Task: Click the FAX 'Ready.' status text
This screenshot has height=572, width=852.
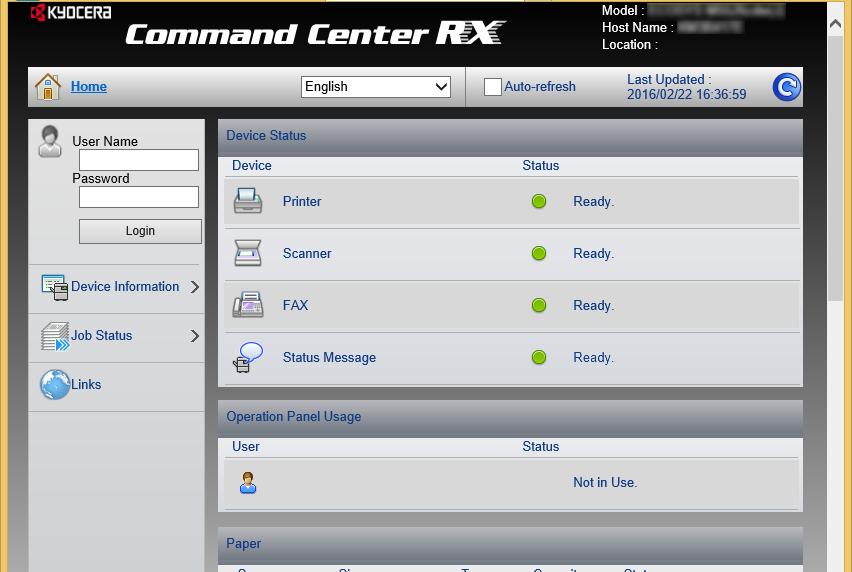Action: [x=593, y=306]
